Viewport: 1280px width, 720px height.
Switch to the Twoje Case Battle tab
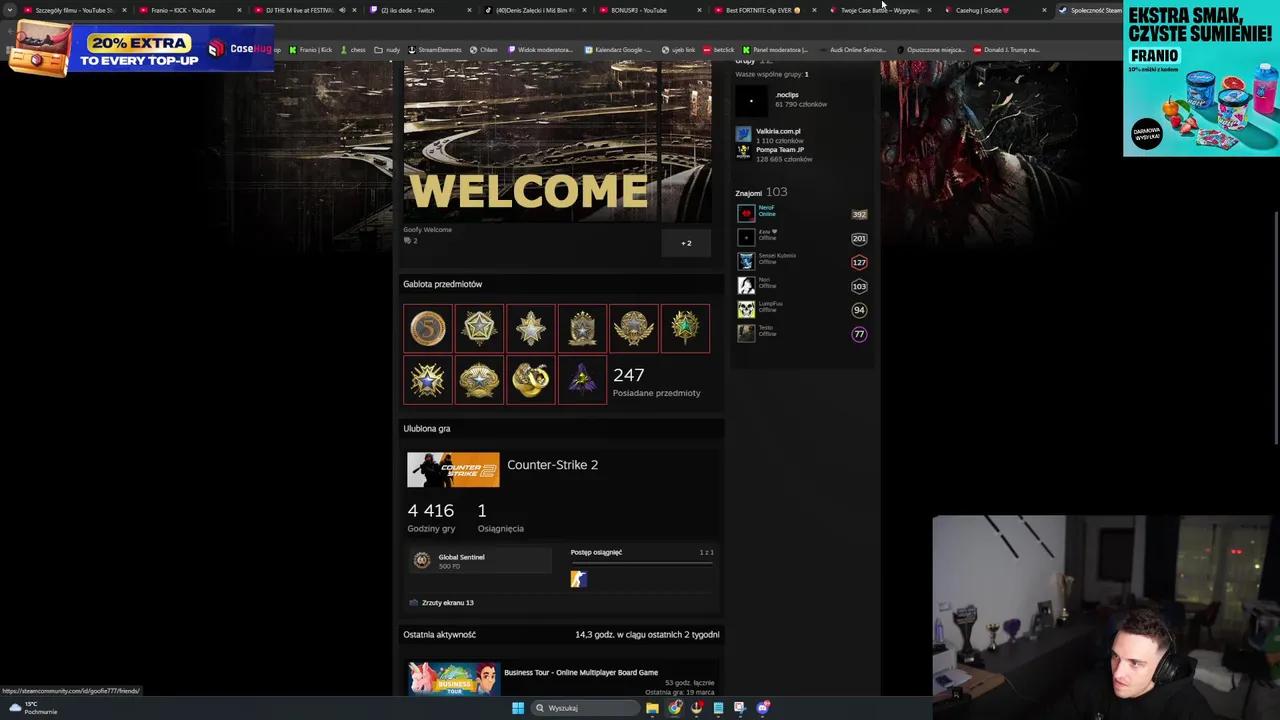point(875,10)
